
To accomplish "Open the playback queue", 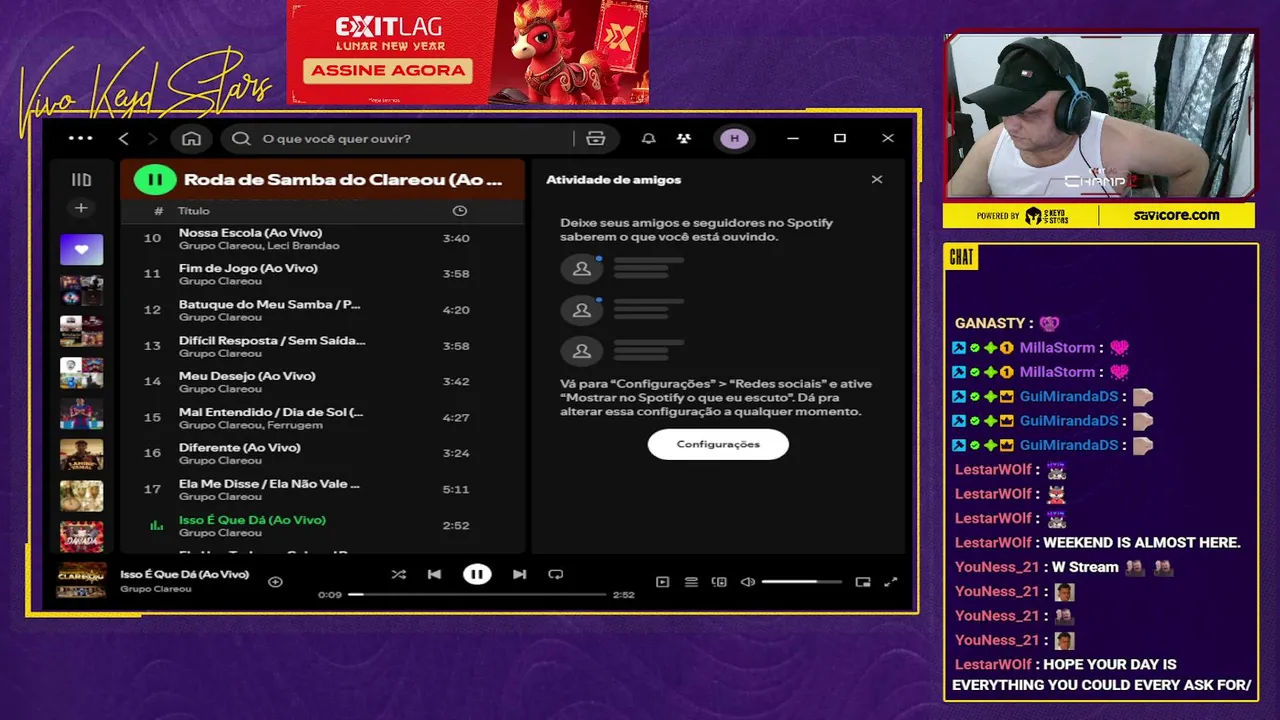I will [x=691, y=582].
